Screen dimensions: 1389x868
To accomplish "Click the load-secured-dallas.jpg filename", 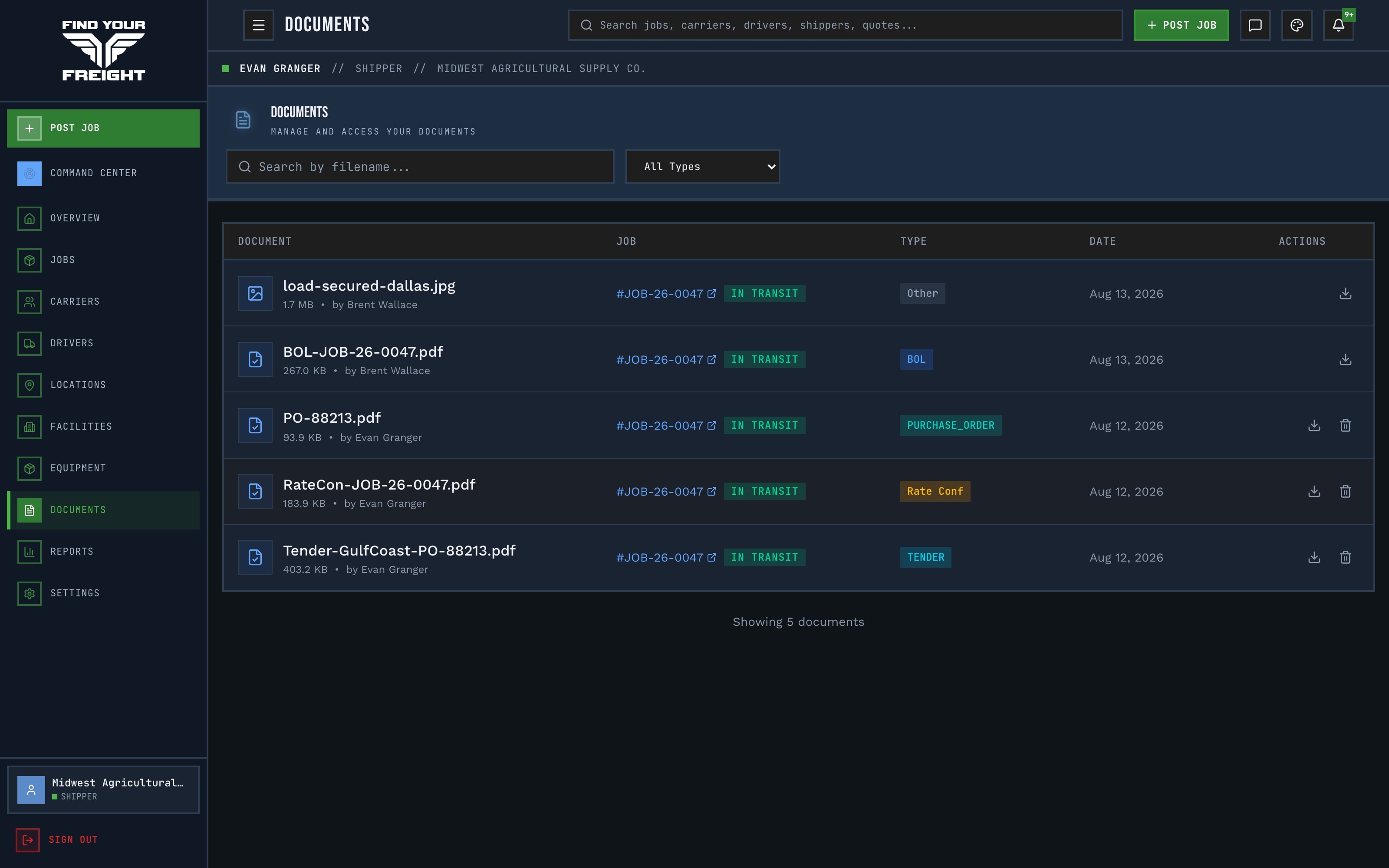I will point(369,286).
